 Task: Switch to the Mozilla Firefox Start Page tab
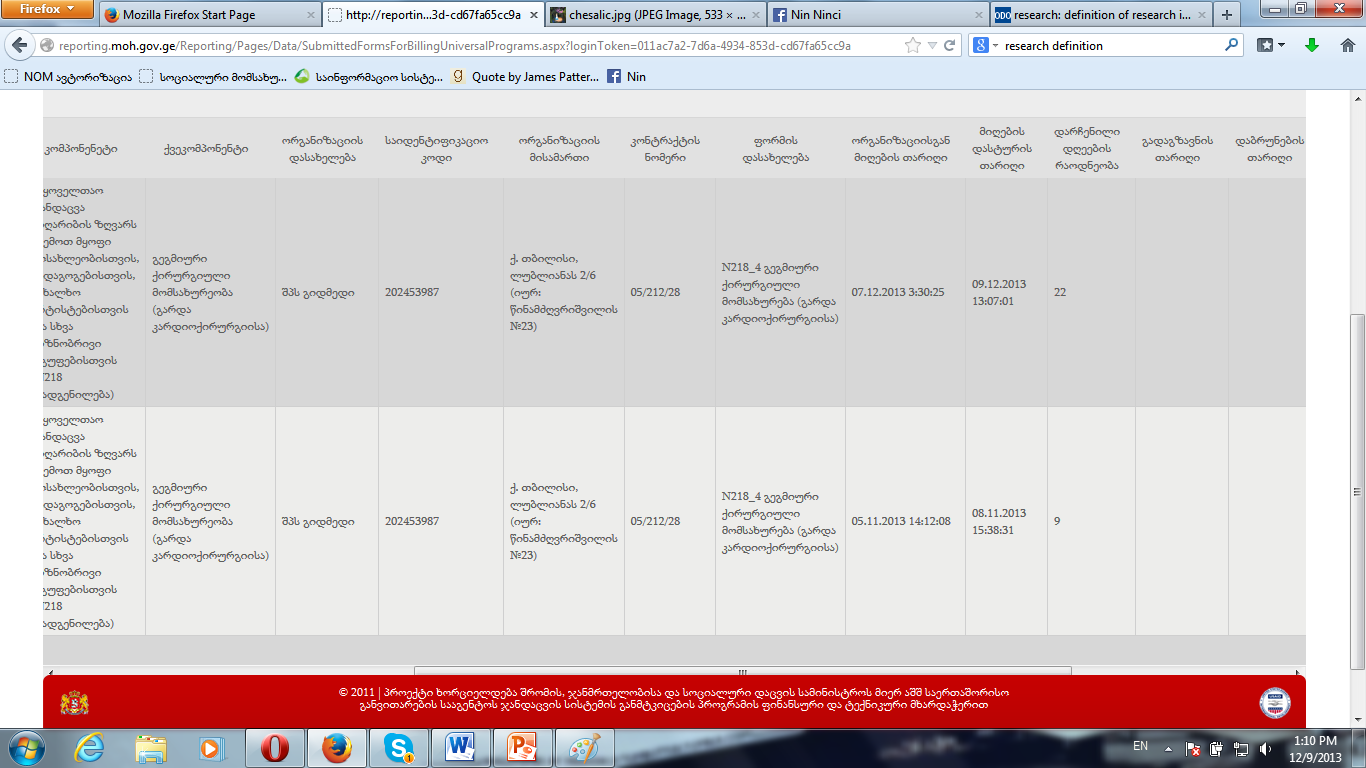pos(207,15)
